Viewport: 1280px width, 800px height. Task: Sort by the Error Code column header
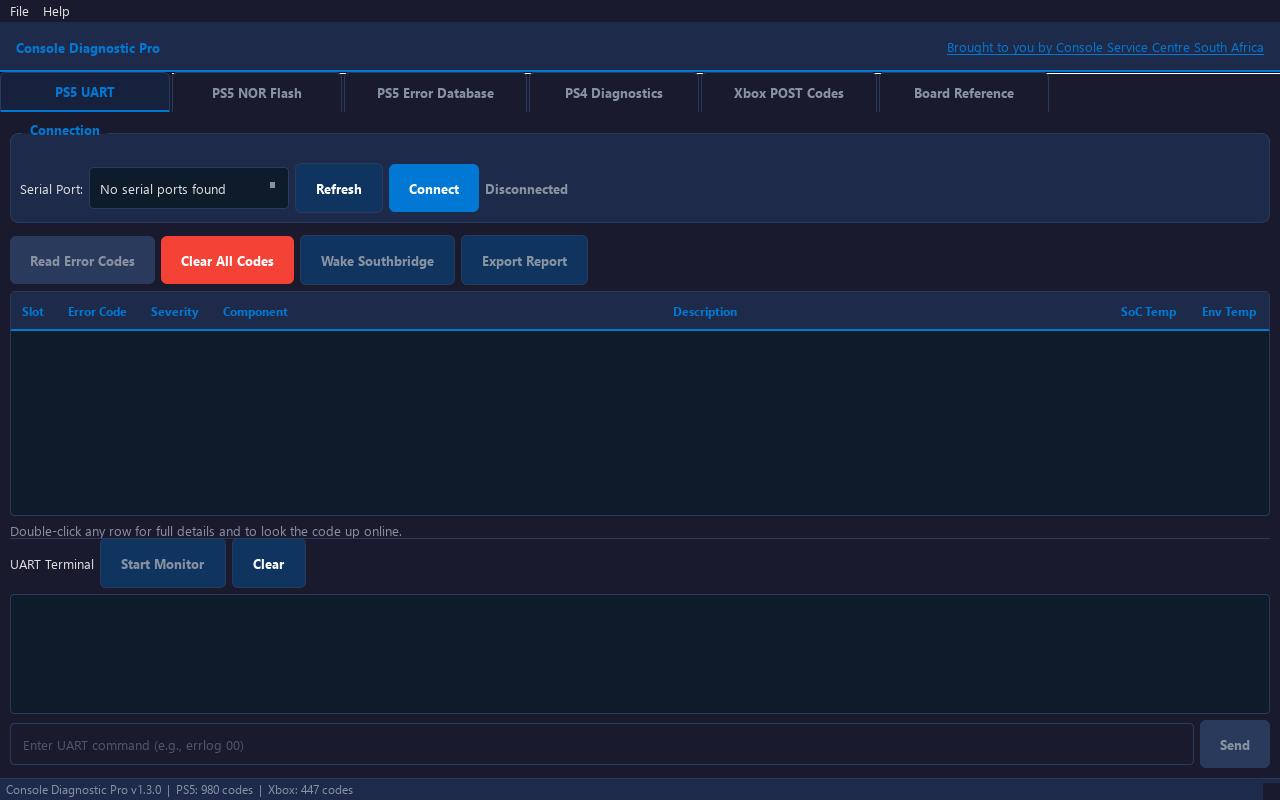[x=97, y=312]
